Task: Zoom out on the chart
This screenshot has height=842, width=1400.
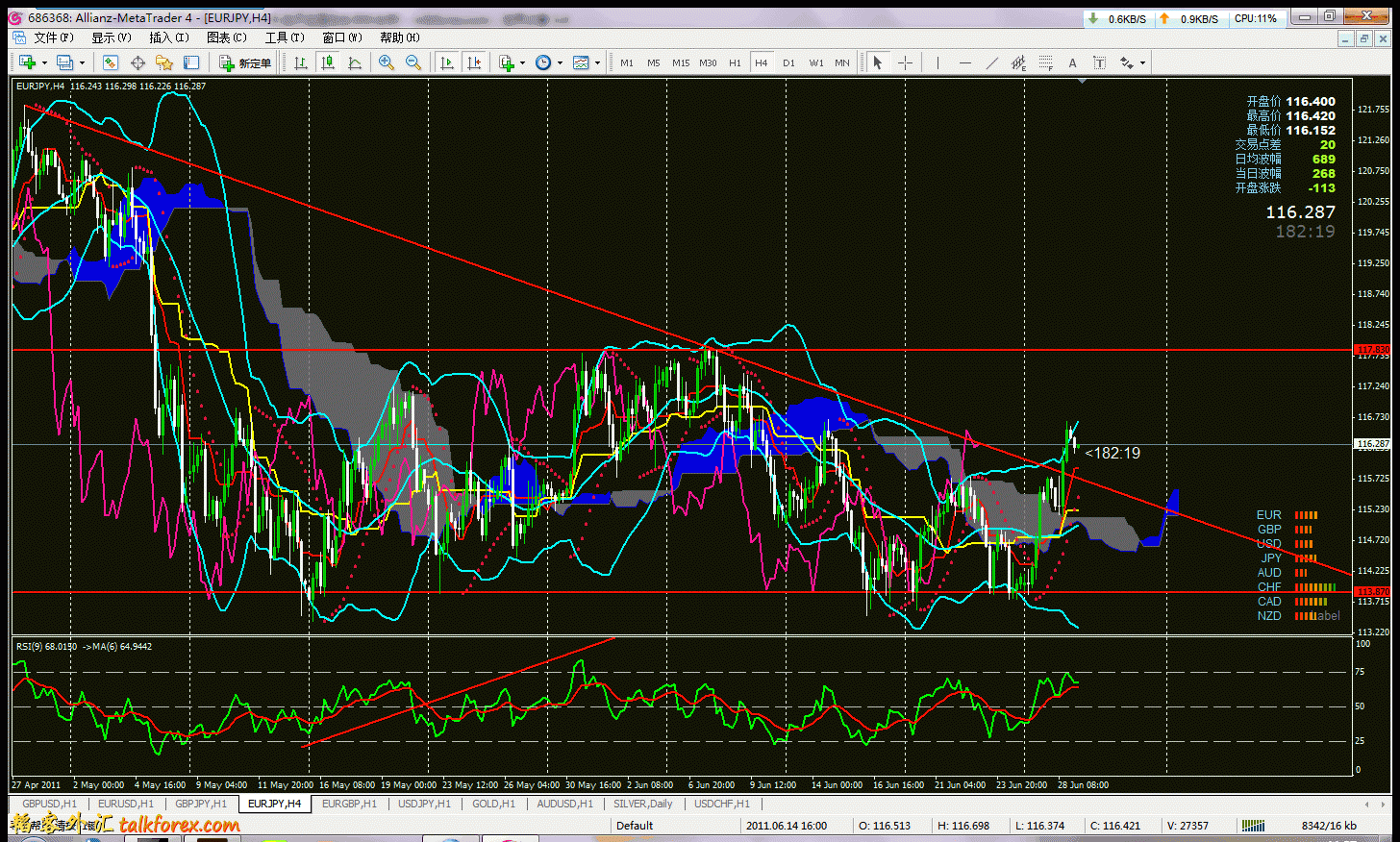Action: tap(413, 62)
